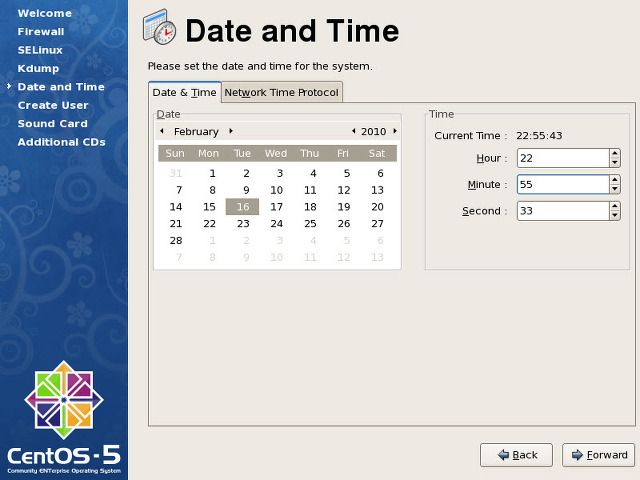Select Kdump in the sidebar
Image resolution: width=640 pixels, height=480 pixels.
tap(38, 68)
